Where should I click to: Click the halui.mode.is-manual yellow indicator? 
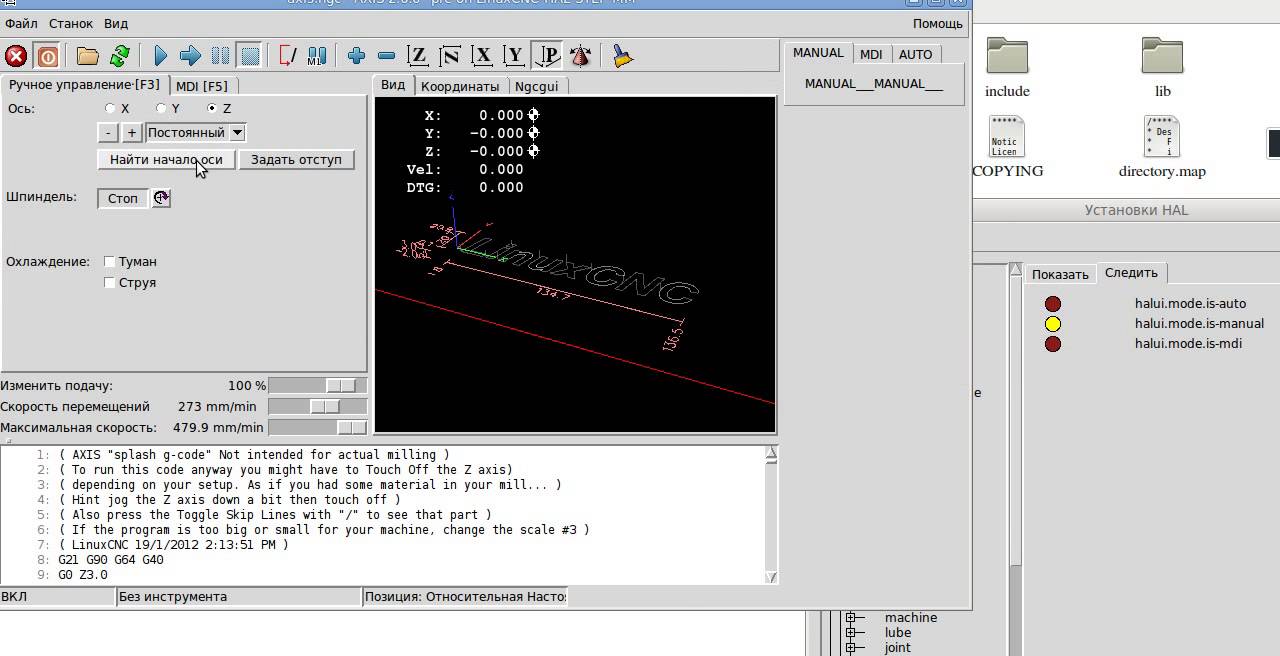(1053, 324)
